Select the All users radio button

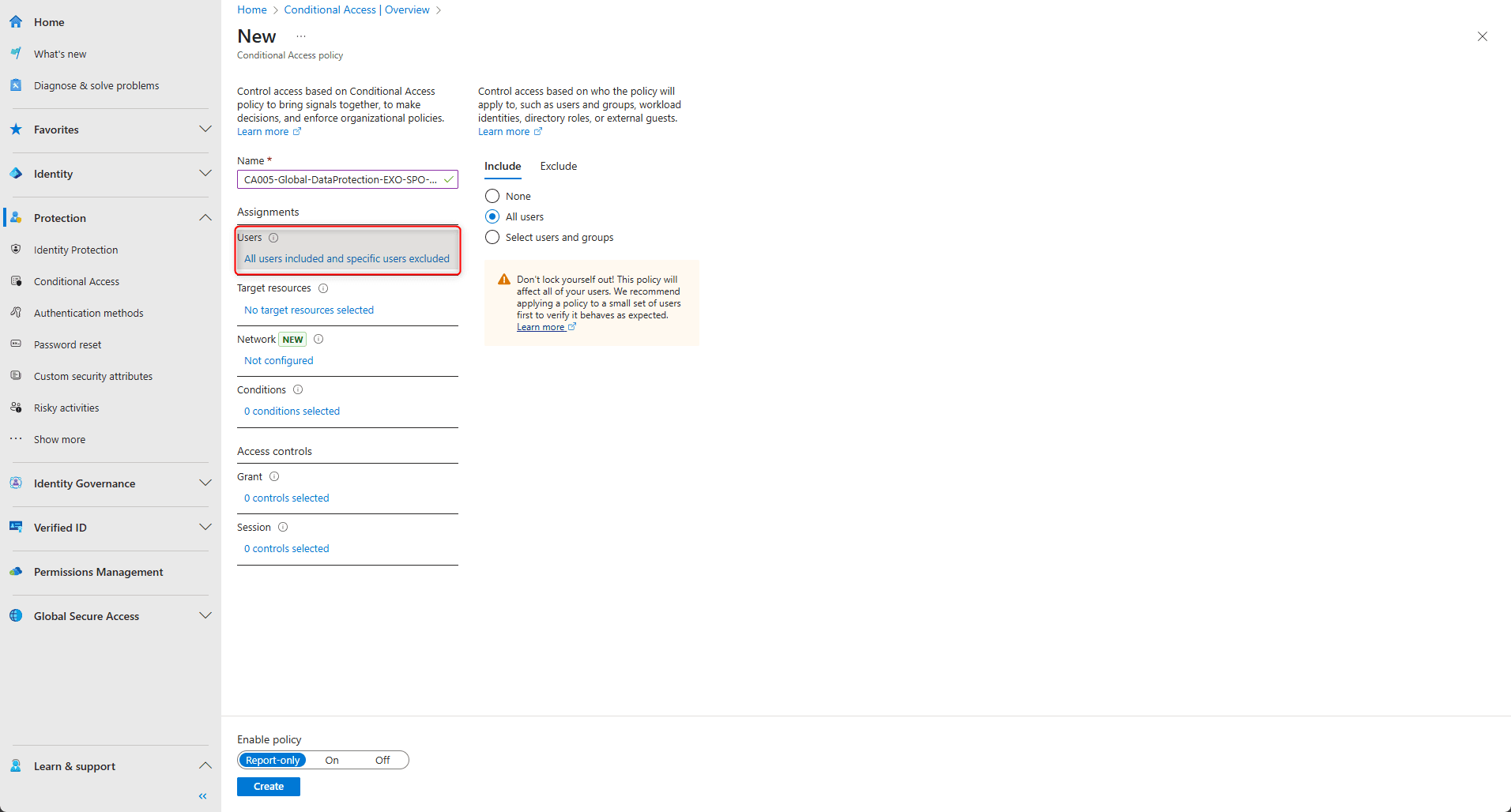click(x=492, y=216)
